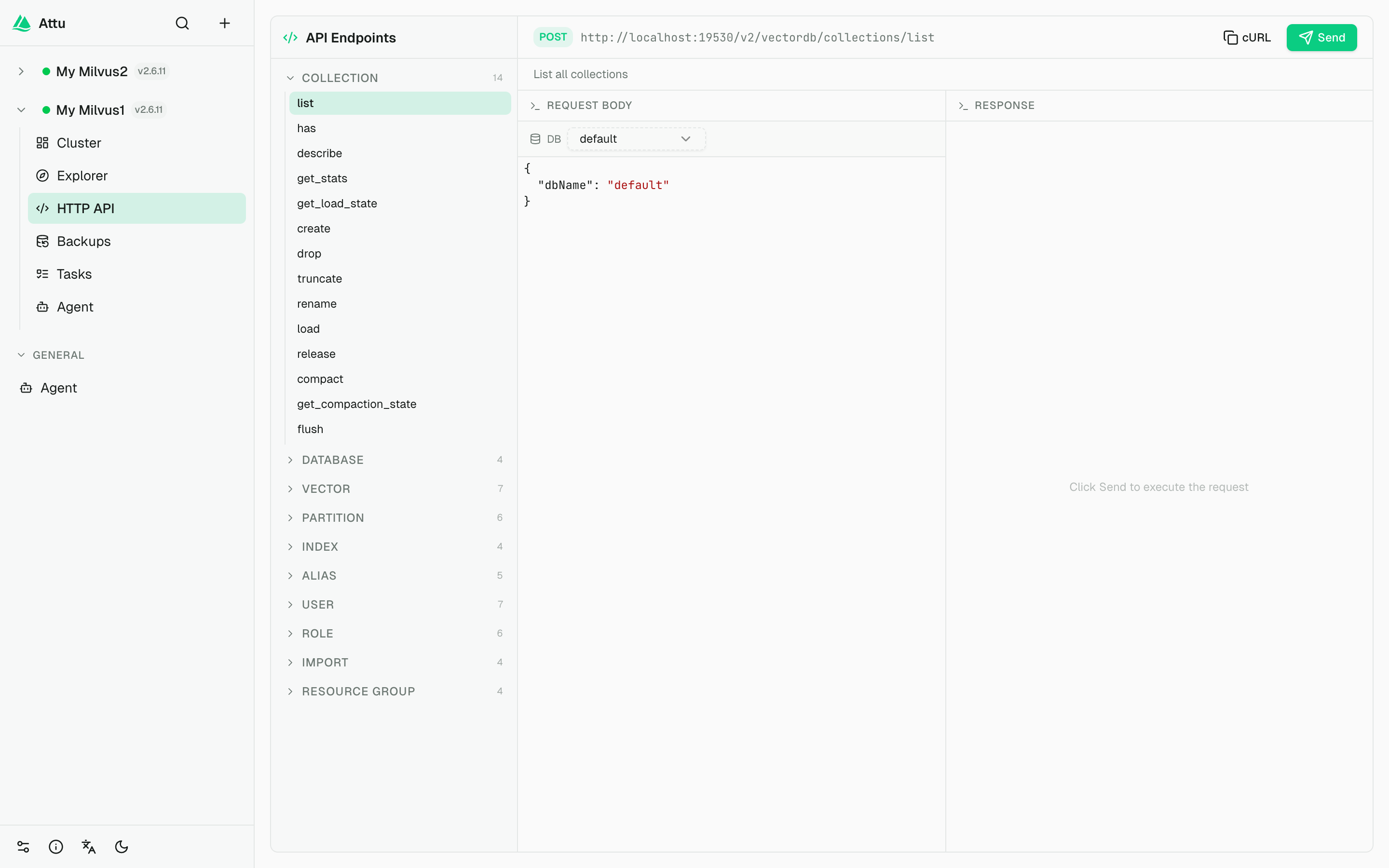Viewport: 1389px width, 868px height.
Task: Expand the IMPORT endpoint group
Action: coord(290,663)
